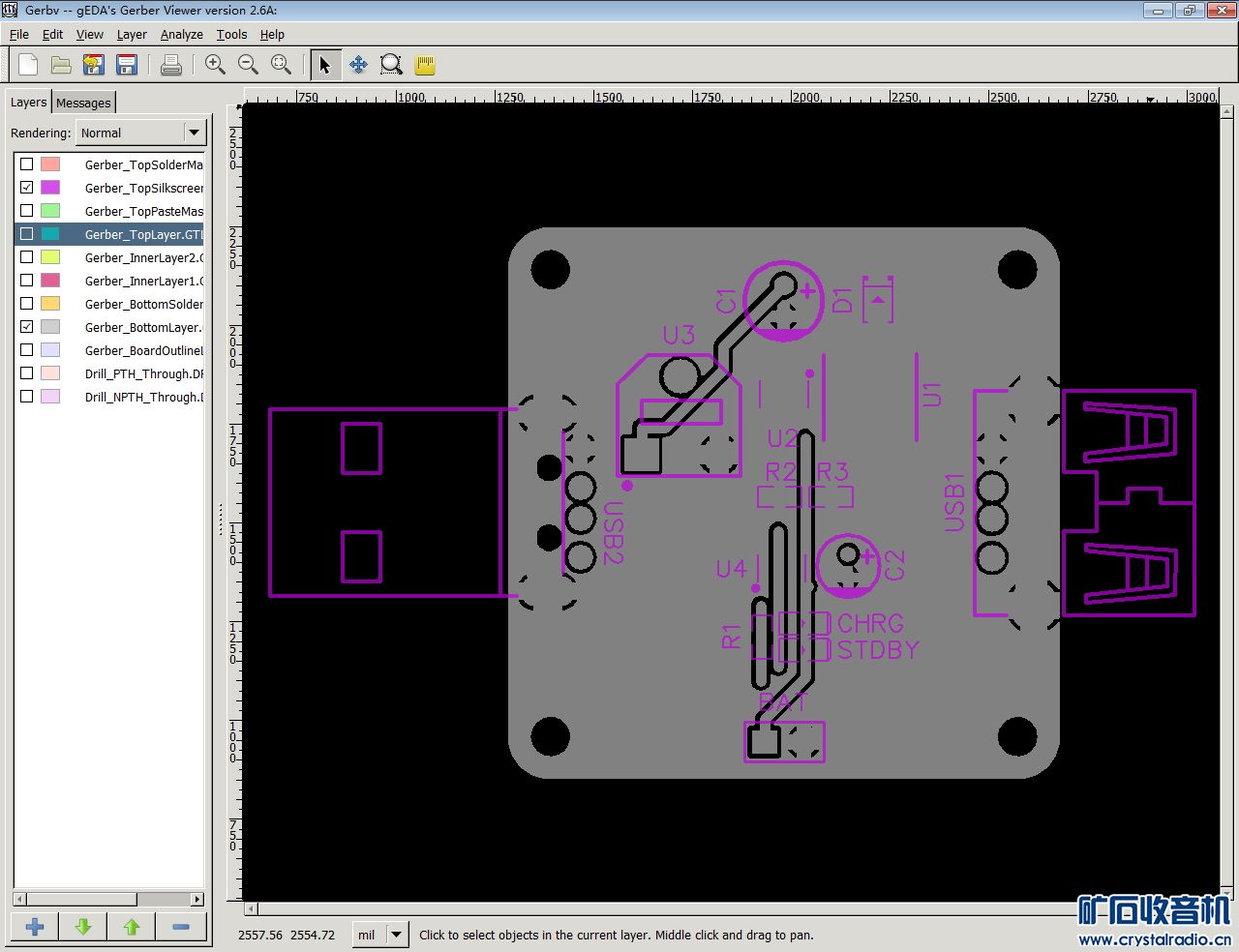1239x952 pixels.
Task: Click the Zoom in magnifier icon
Action: pos(215,65)
